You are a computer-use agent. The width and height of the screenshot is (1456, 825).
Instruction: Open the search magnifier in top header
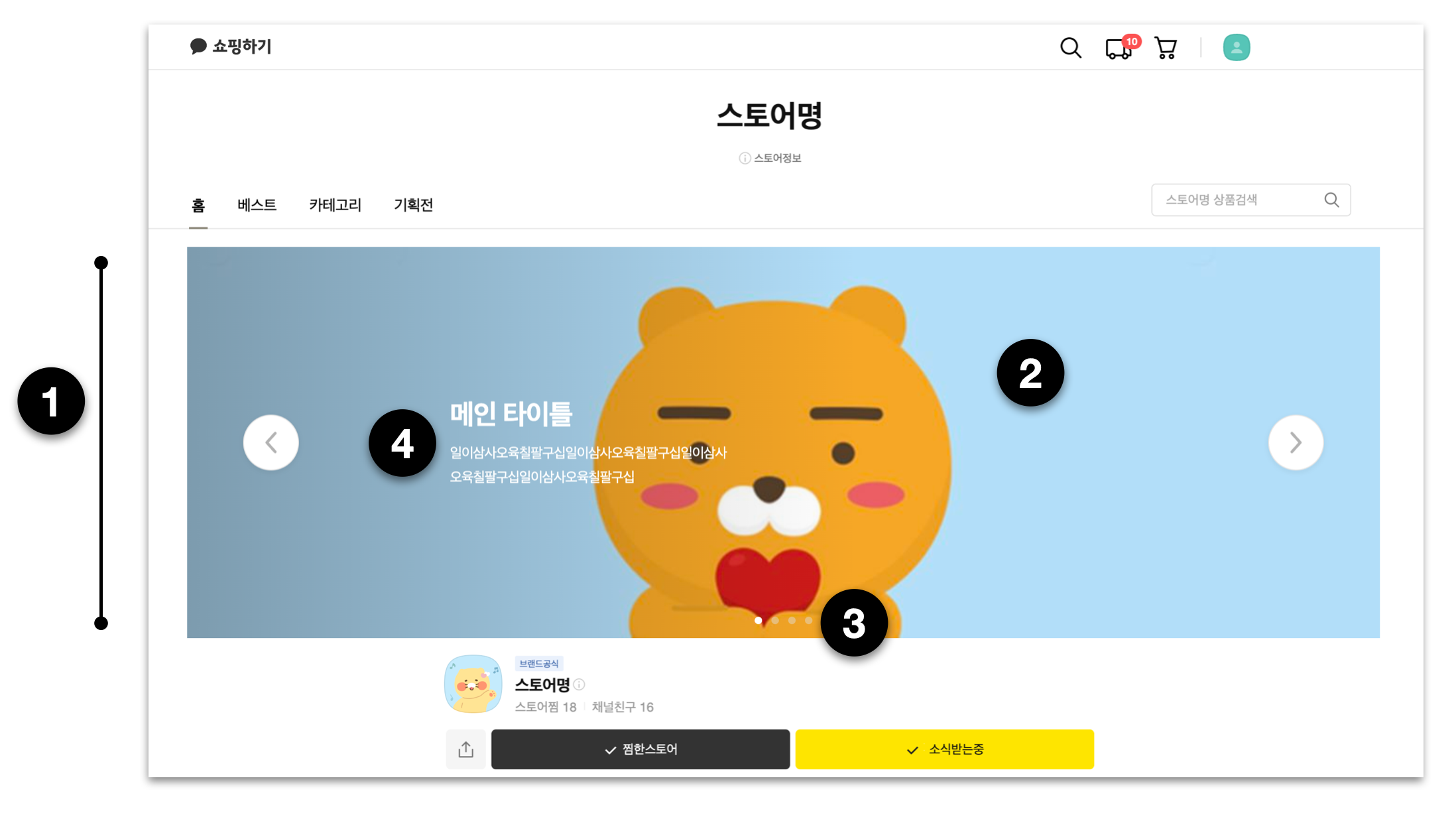pyautogui.click(x=1070, y=48)
